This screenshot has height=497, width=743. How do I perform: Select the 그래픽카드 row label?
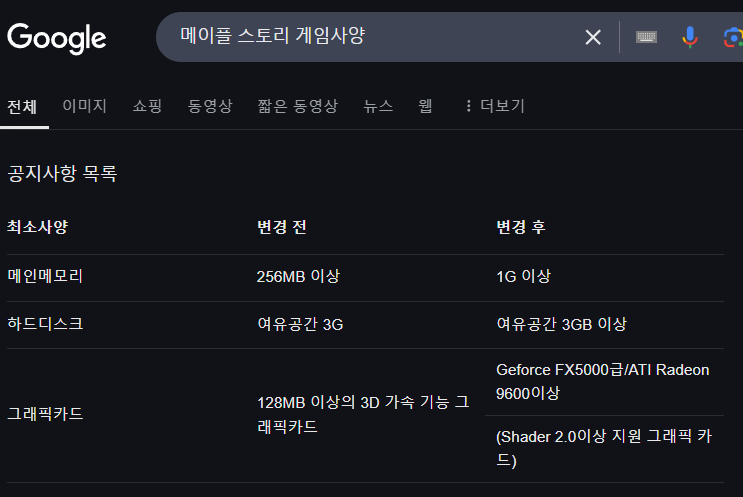(45, 414)
